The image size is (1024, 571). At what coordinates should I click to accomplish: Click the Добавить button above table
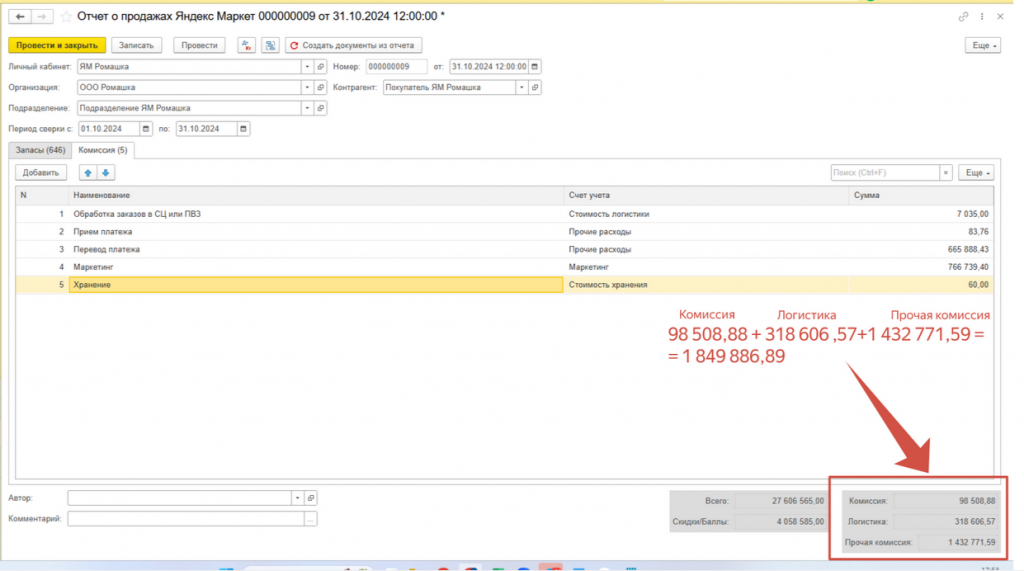coord(41,173)
